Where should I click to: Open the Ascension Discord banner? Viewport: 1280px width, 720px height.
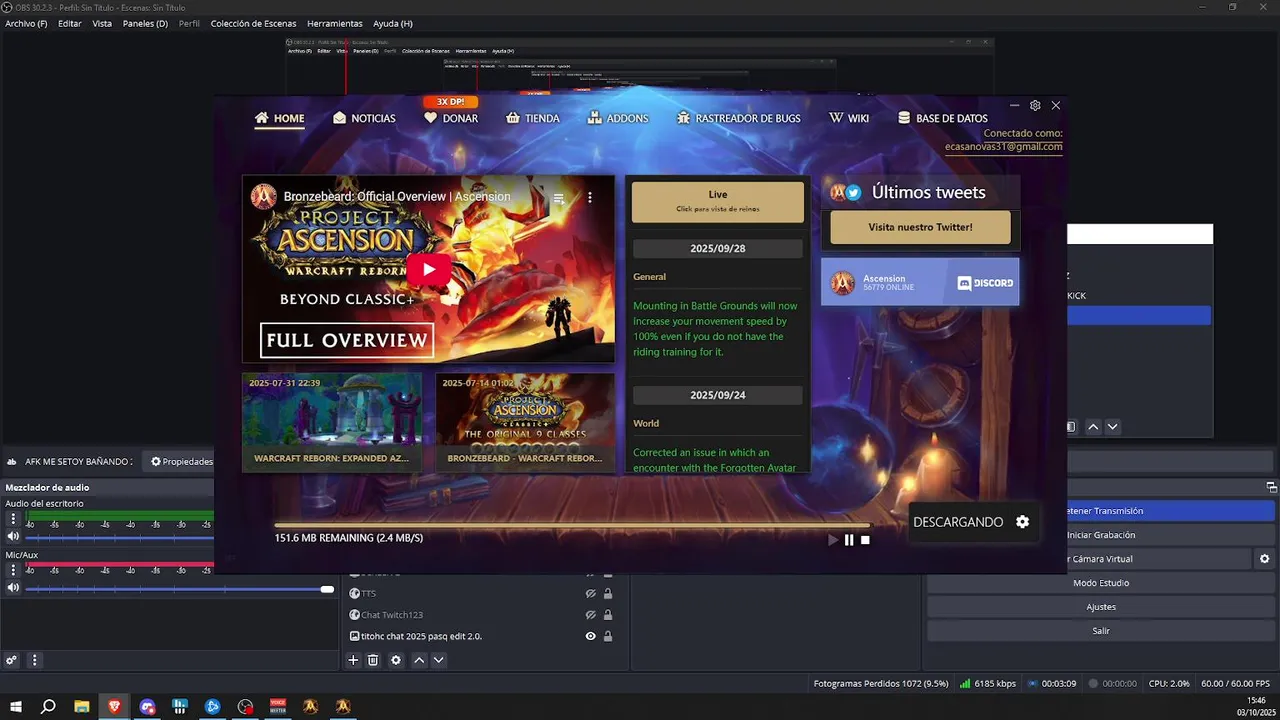click(x=920, y=282)
